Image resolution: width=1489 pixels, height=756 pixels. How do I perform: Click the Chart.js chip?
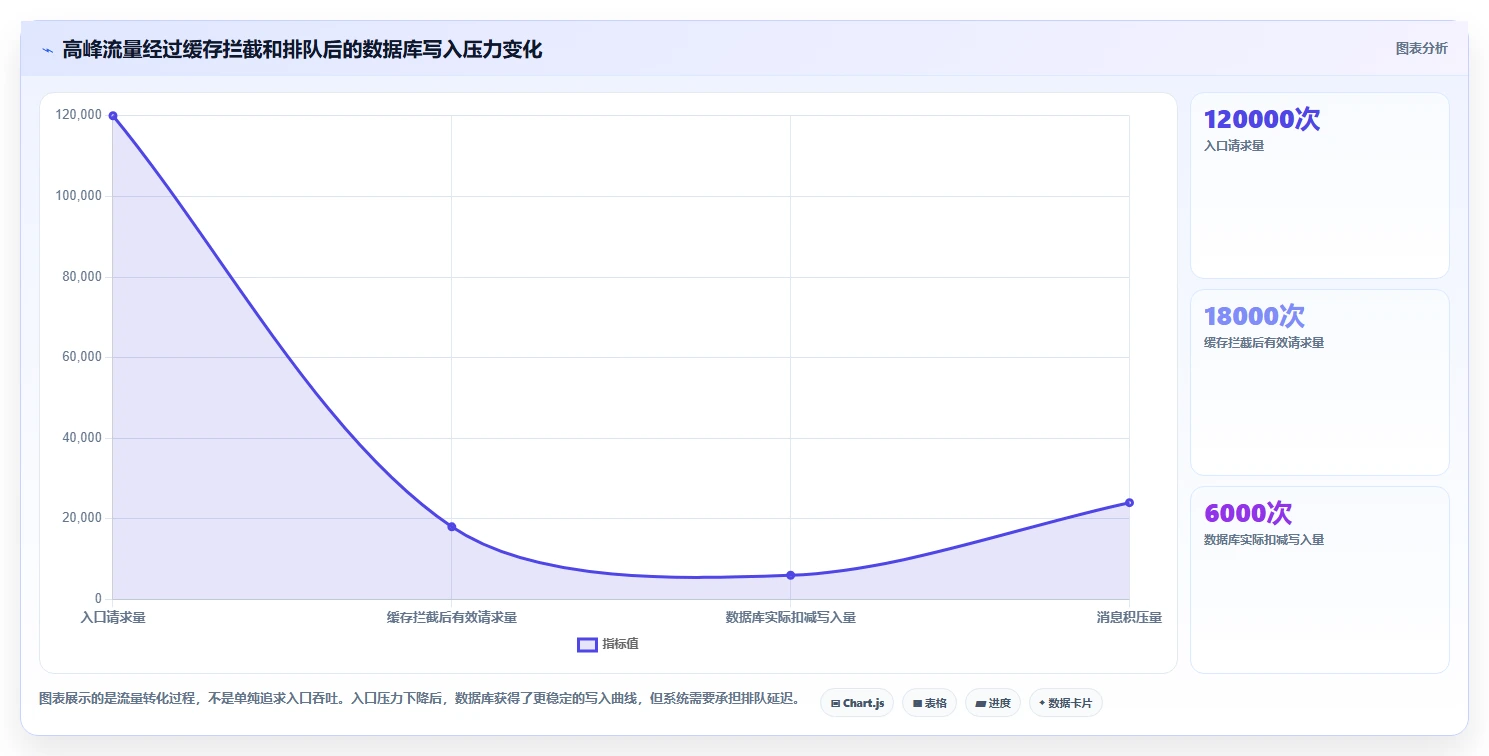857,703
